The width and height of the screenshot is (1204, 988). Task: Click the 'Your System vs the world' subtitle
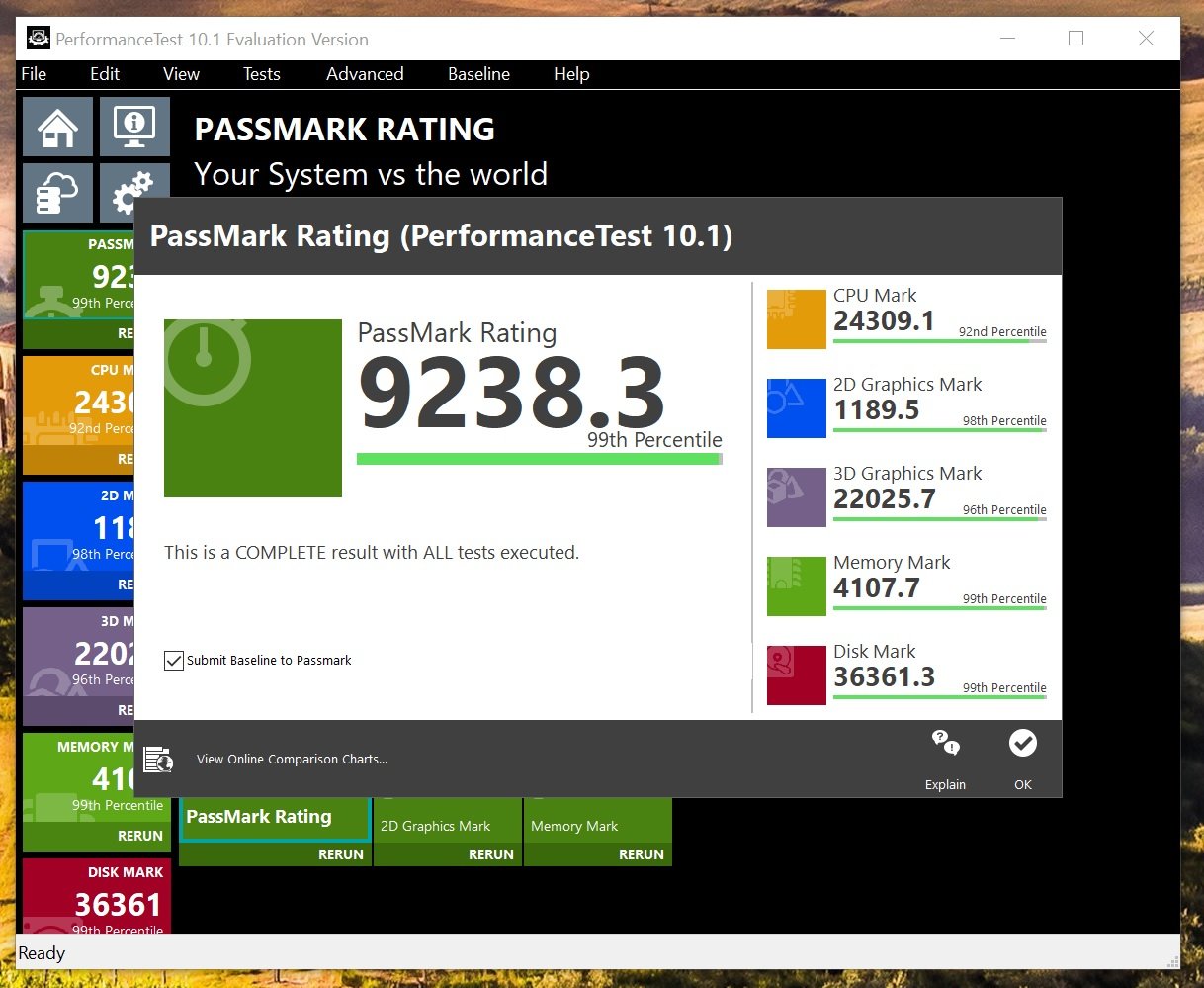[371, 174]
